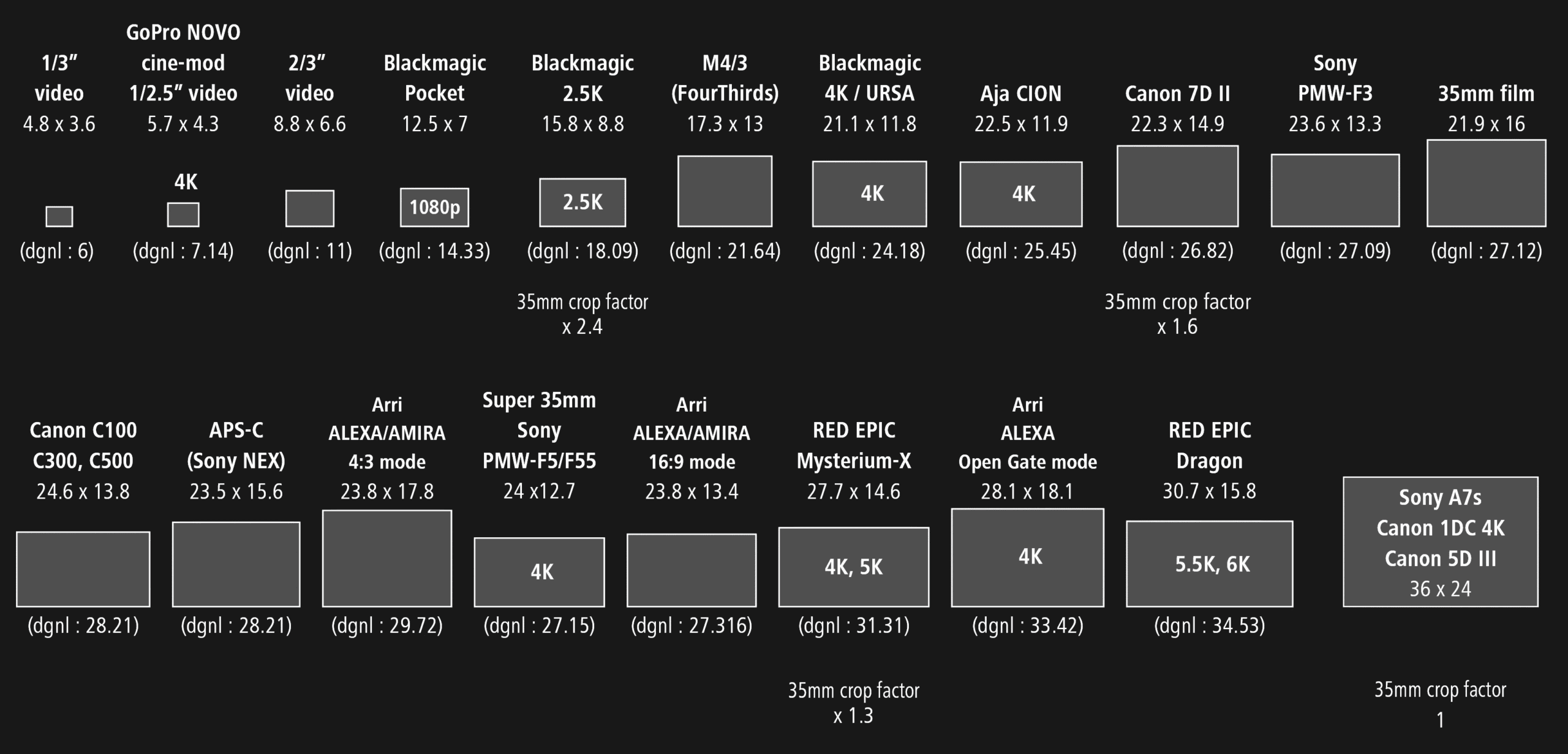Click the 2/3" video sensor rectangle
This screenshot has width=1568, height=754.
pyautogui.click(x=310, y=208)
